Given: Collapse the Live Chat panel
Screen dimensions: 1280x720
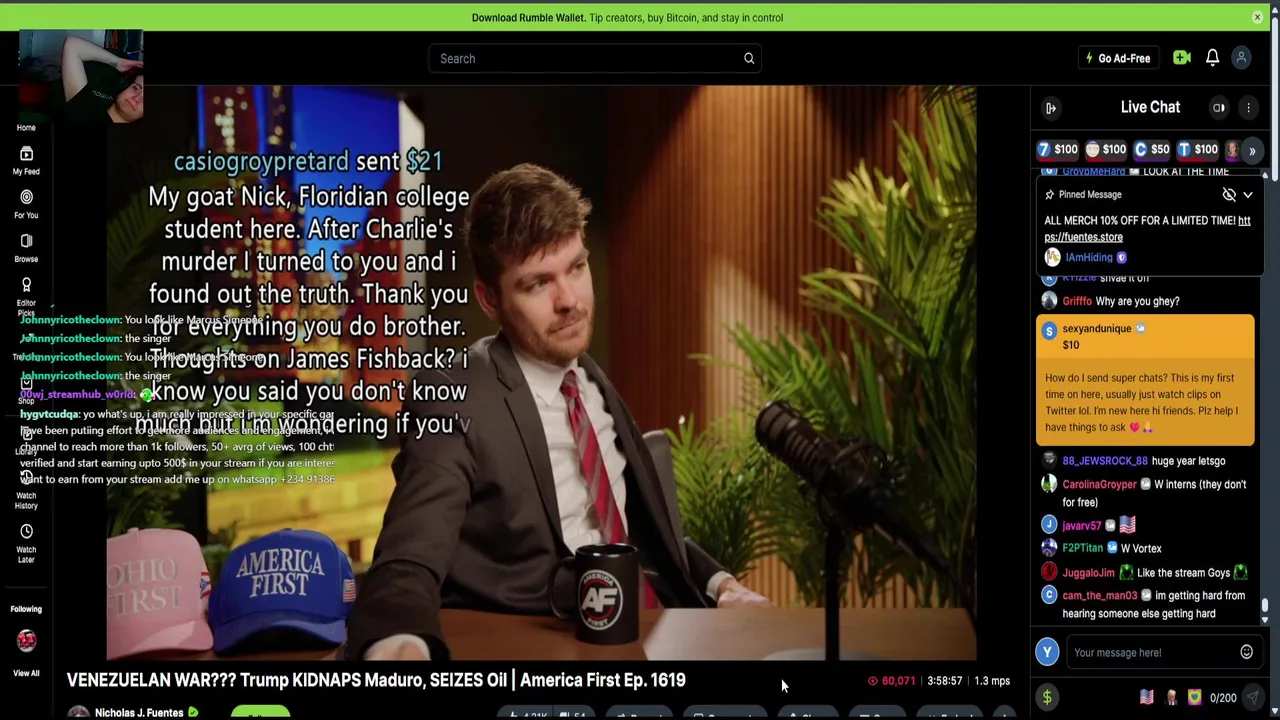Looking at the screenshot, I should (1051, 108).
